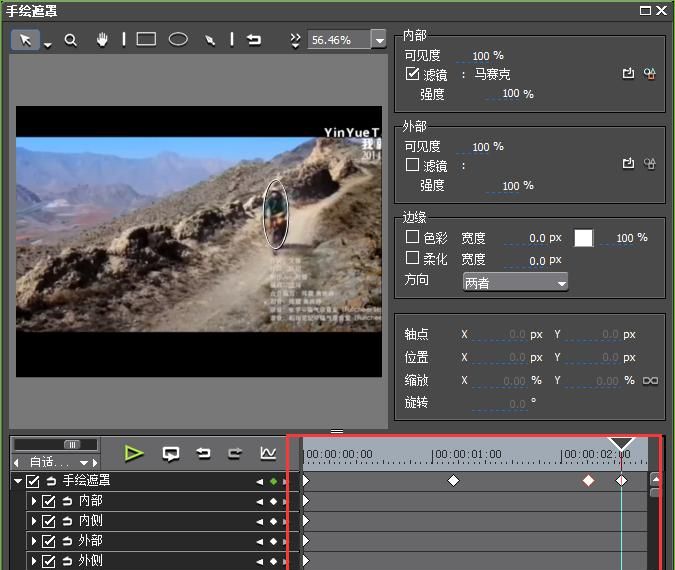Uncheck the inner 滤镜 filter checkbox

412,74
